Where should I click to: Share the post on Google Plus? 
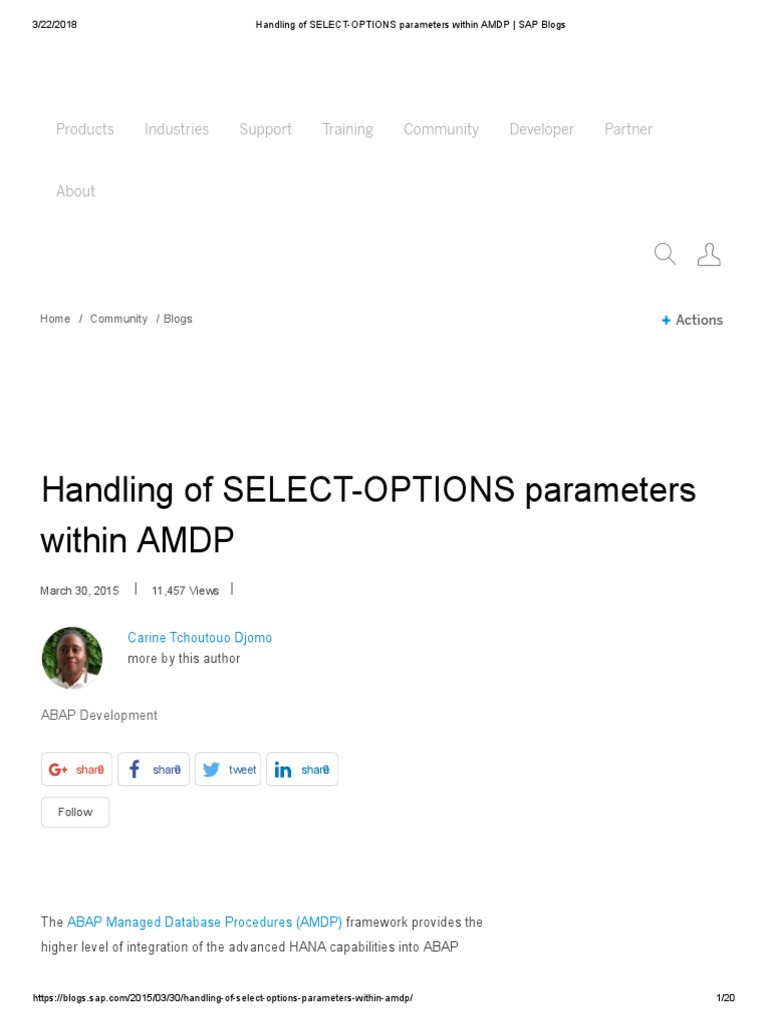77,769
